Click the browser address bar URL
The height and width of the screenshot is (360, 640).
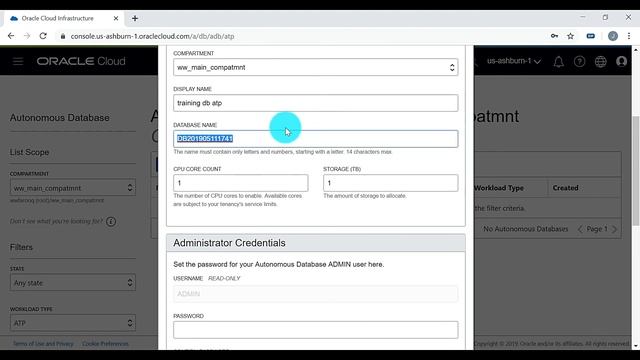152,36
